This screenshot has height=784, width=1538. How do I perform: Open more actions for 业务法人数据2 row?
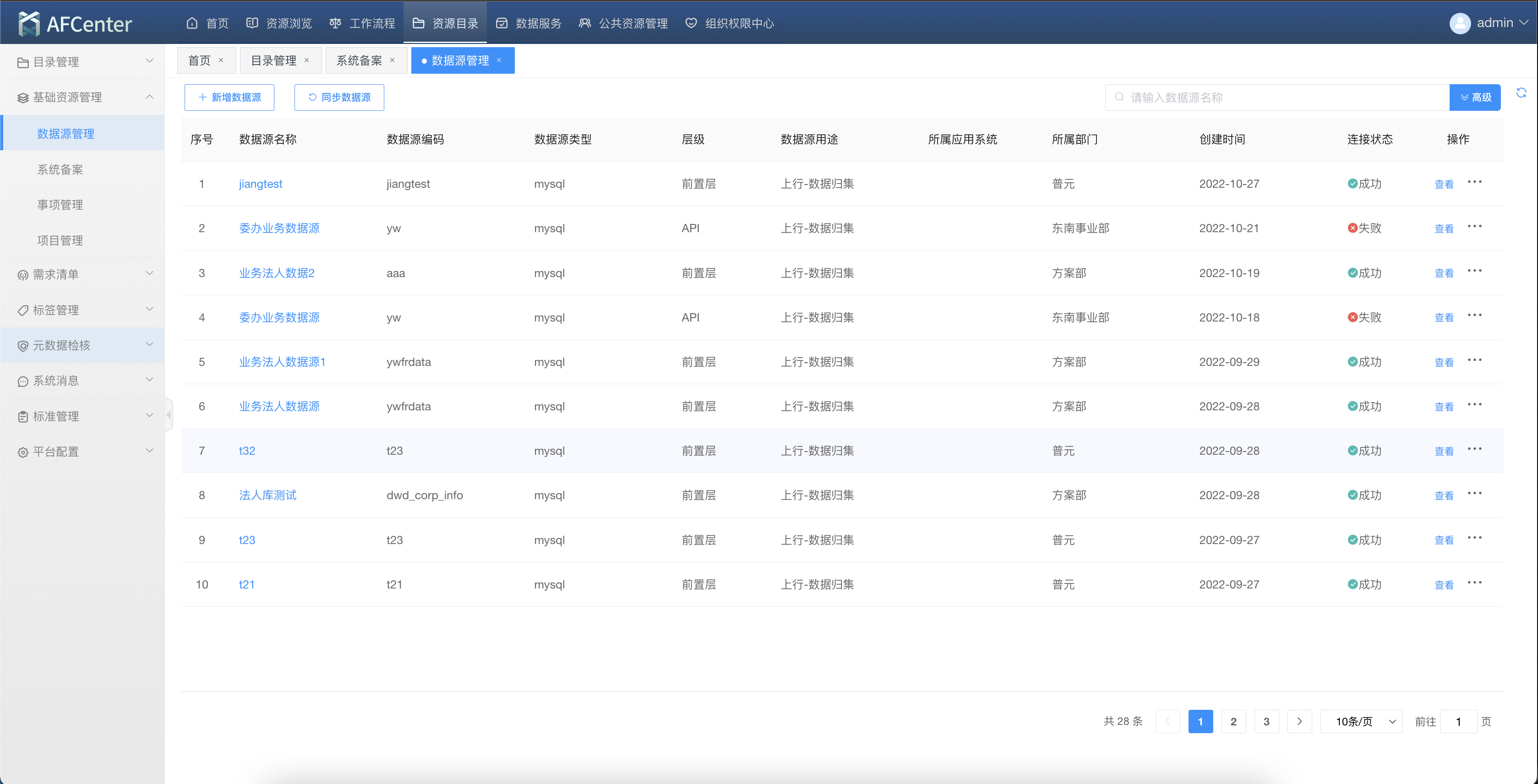(x=1475, y=271)
